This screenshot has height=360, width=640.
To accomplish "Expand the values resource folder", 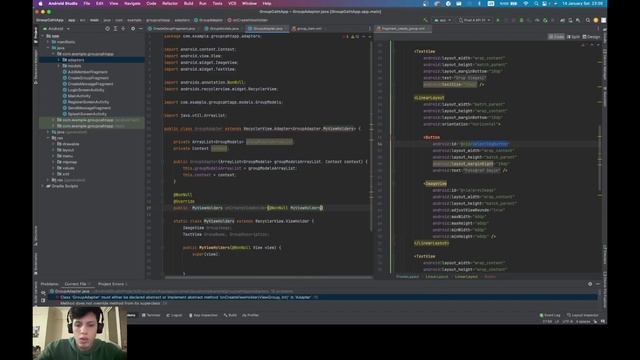I will 53,168.
